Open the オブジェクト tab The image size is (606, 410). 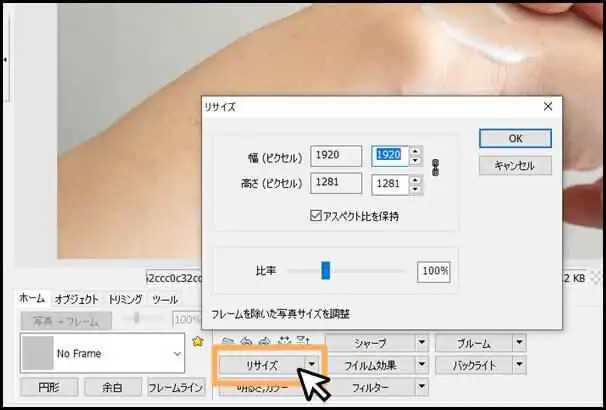(76, 299)
